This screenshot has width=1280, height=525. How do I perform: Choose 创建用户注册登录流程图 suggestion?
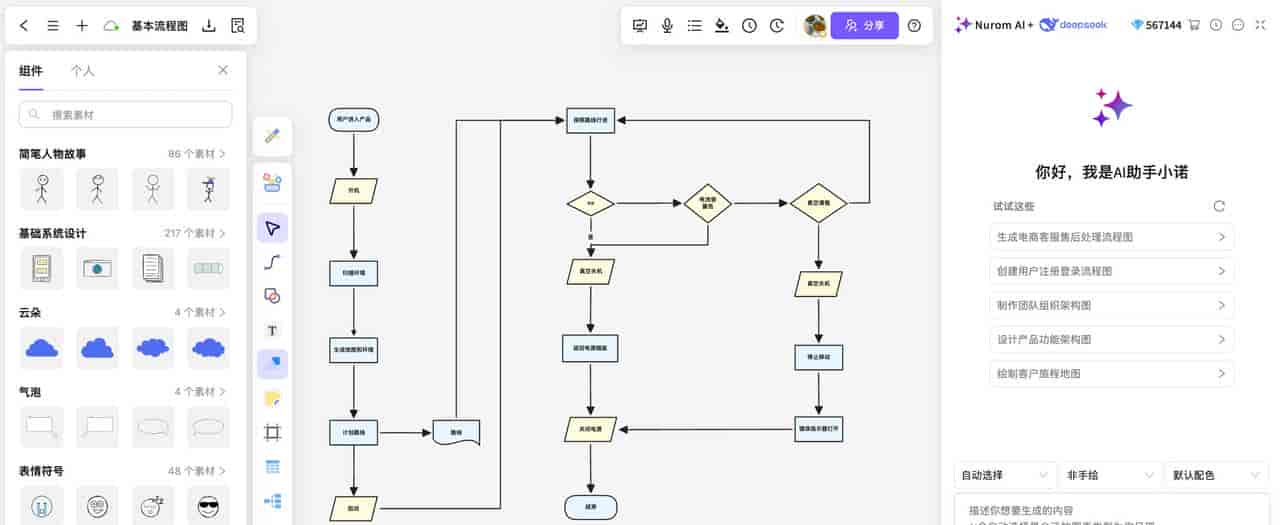click(1111, 271)
